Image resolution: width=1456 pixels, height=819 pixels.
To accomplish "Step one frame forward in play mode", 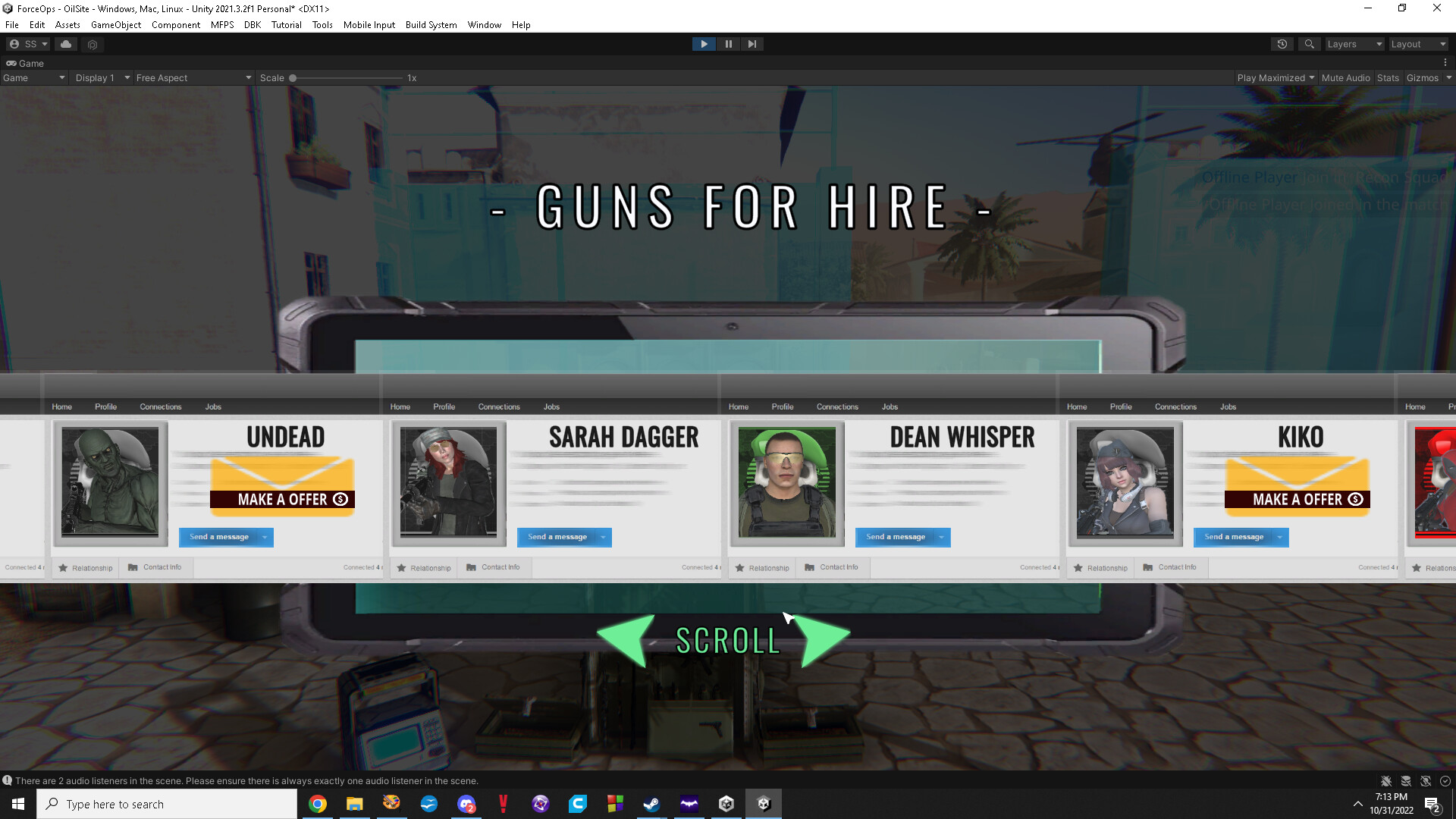I will coord(752,44).
